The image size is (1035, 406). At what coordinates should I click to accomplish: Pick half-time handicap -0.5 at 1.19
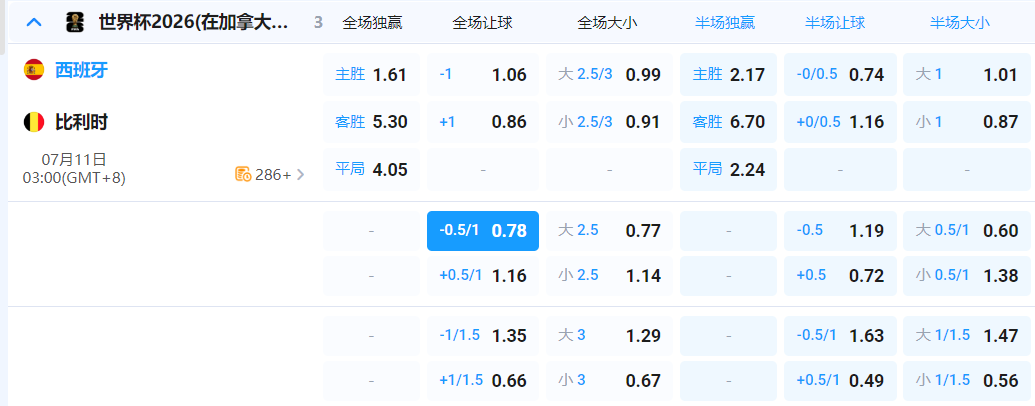click(x=840, y=231)
